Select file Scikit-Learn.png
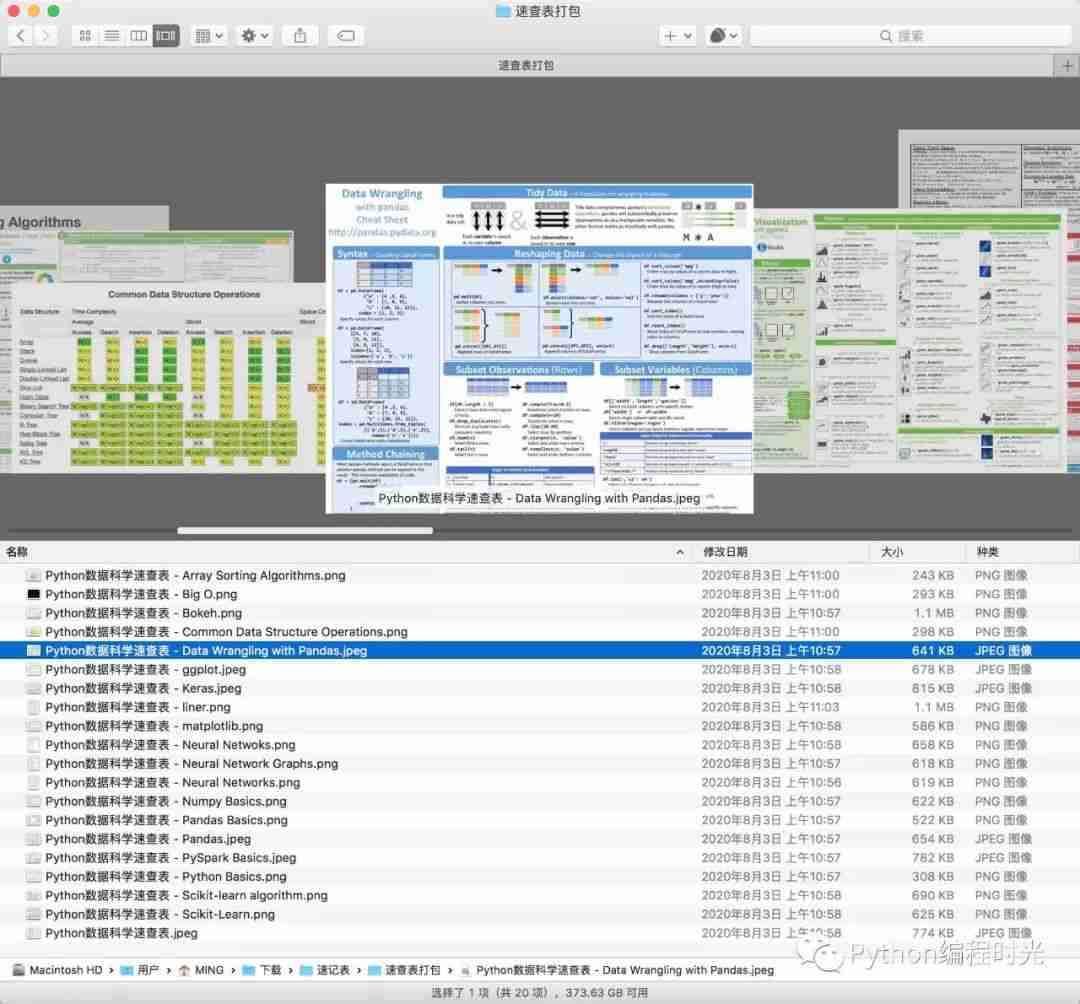This screenshot has width=1080, height=1004. click(x=540, y=914)
